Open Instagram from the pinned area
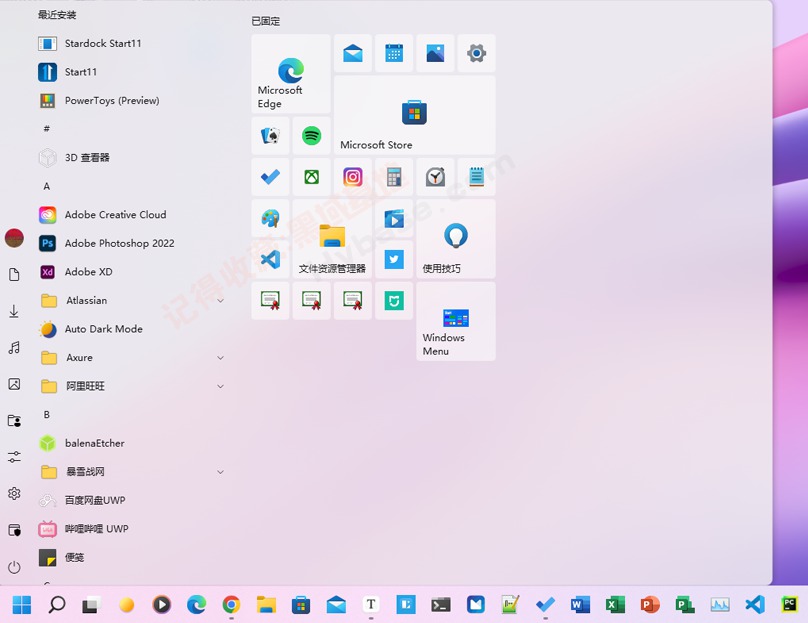 click(x=352, y=176)
